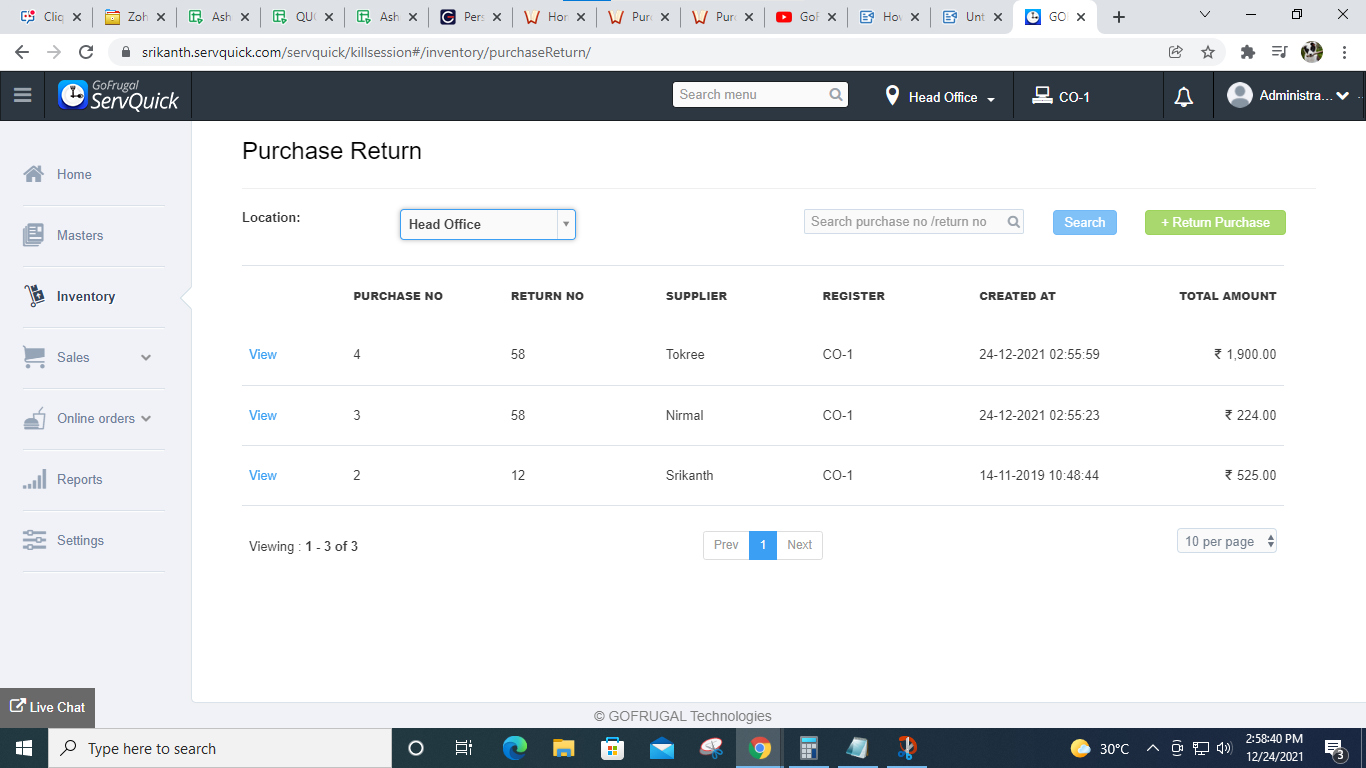Open the notifications bell
The height and width of the screenshot is (768, 1366).
tap(1184, 97)
